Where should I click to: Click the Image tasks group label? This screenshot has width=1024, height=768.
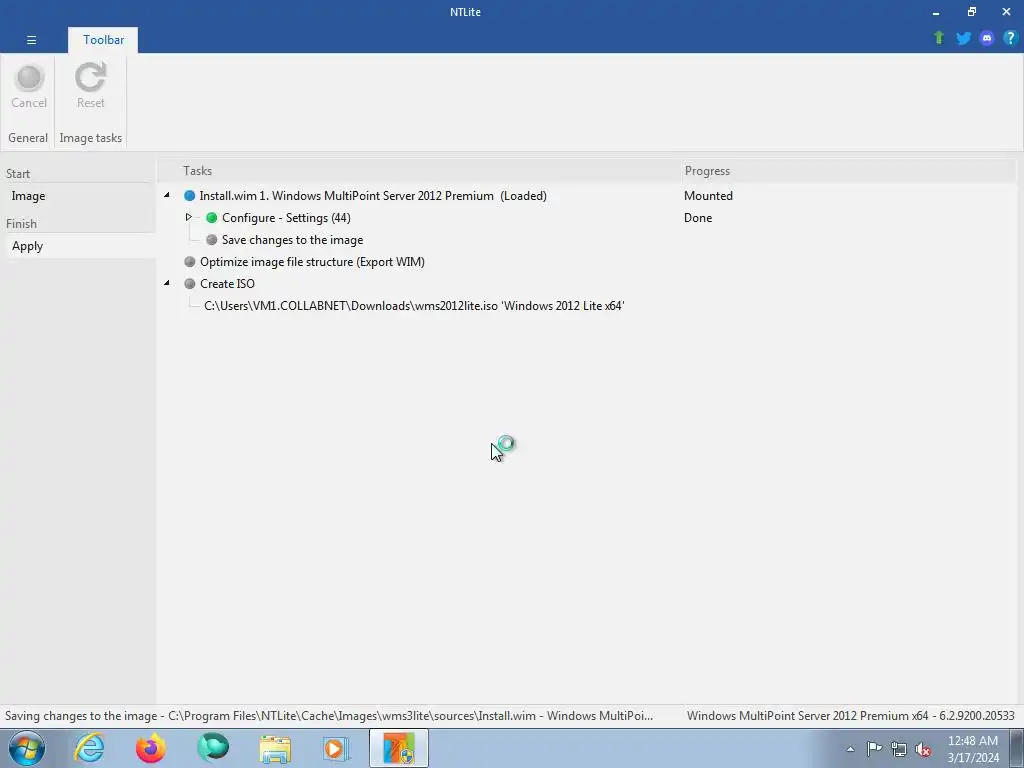pos(91,138)
